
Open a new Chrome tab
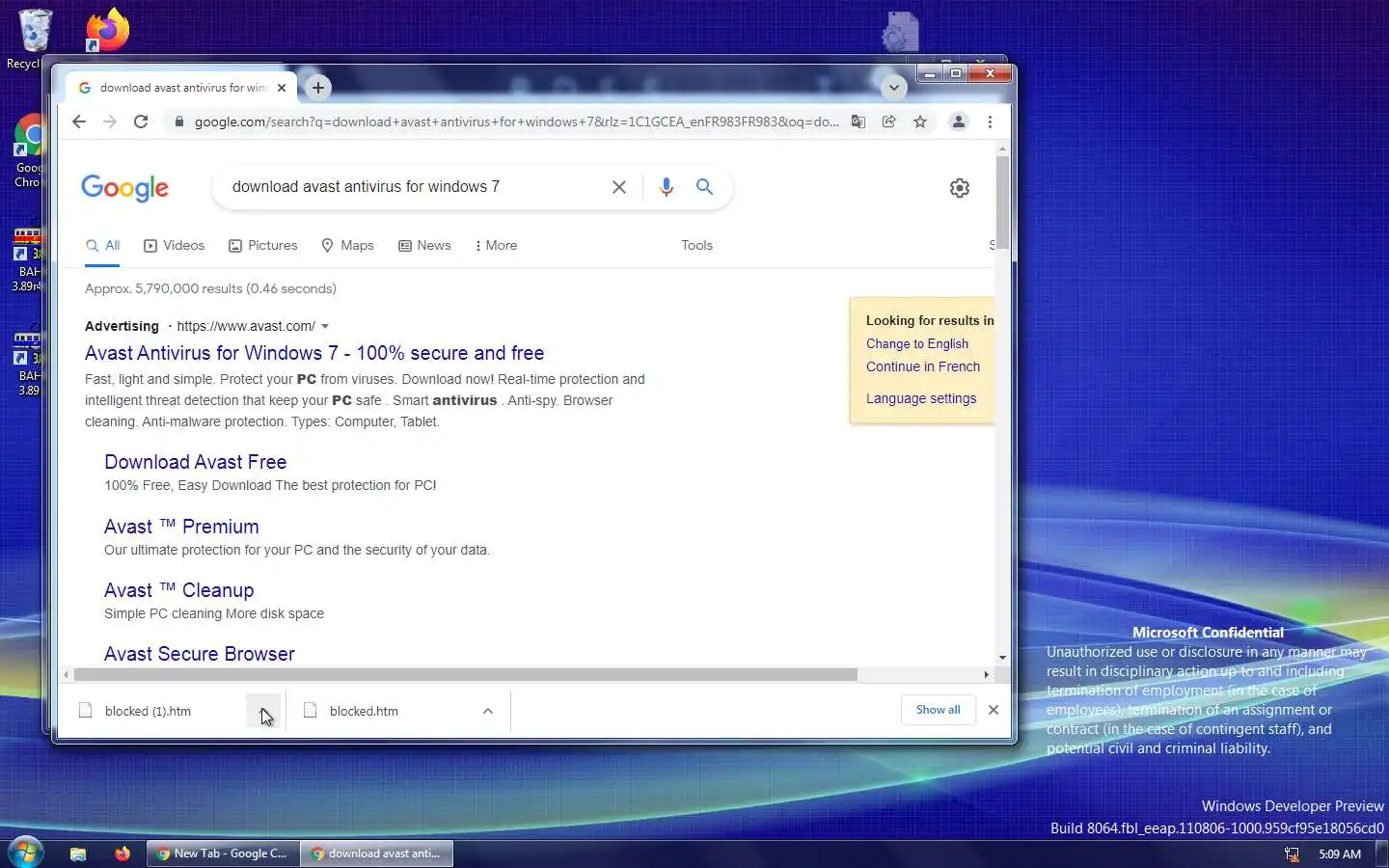317,88
